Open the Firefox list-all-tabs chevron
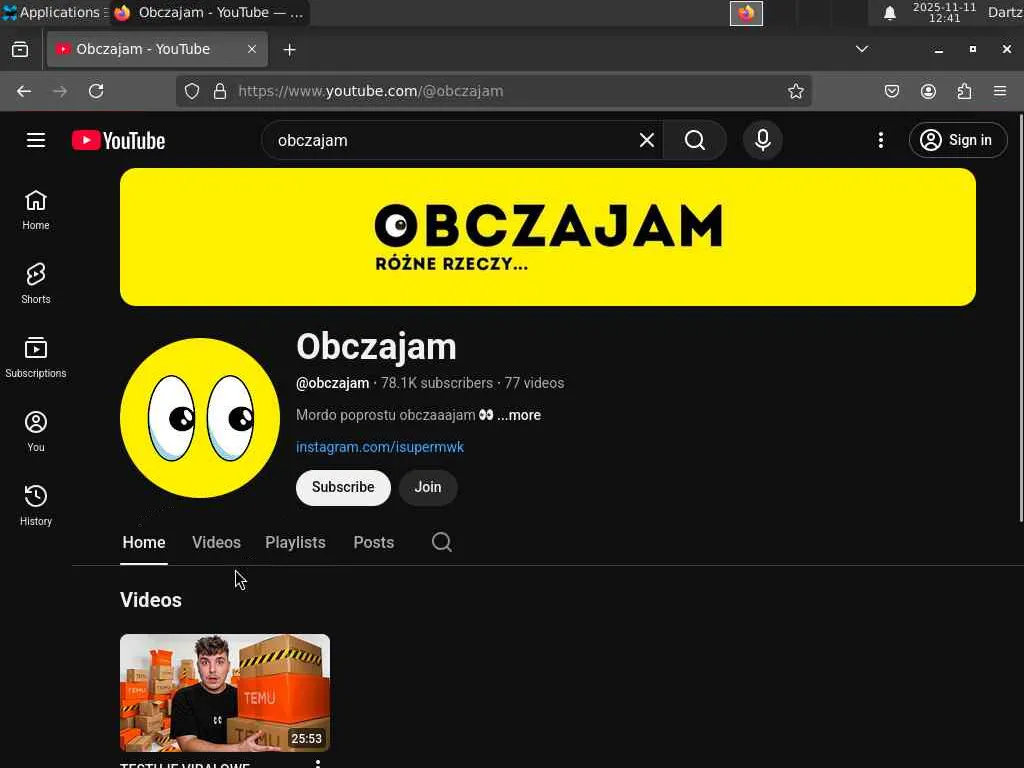Viewport: 1024px width, 768px height. point(862,49)
